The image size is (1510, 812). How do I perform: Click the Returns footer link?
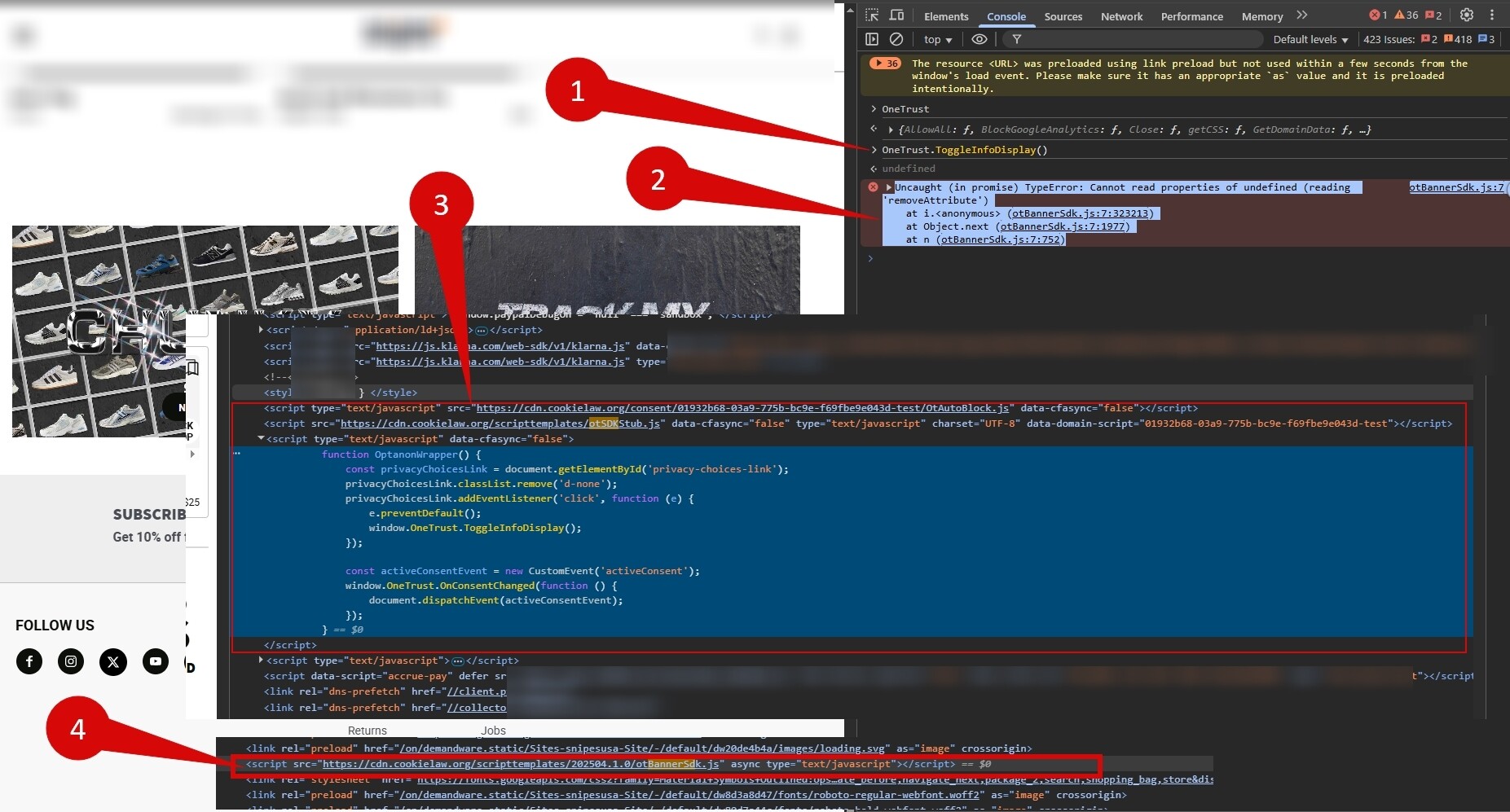368,731
